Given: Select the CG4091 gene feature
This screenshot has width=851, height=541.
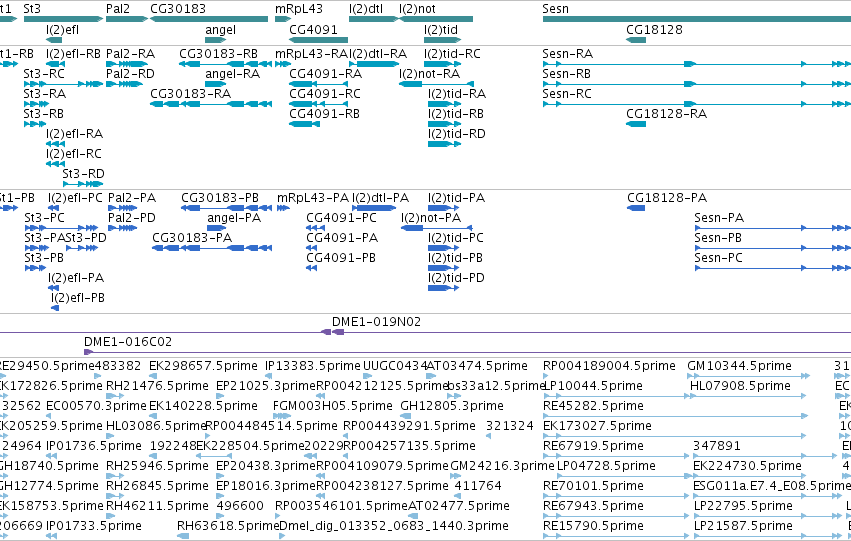Looking at the screenshot, I should point(319,40).
